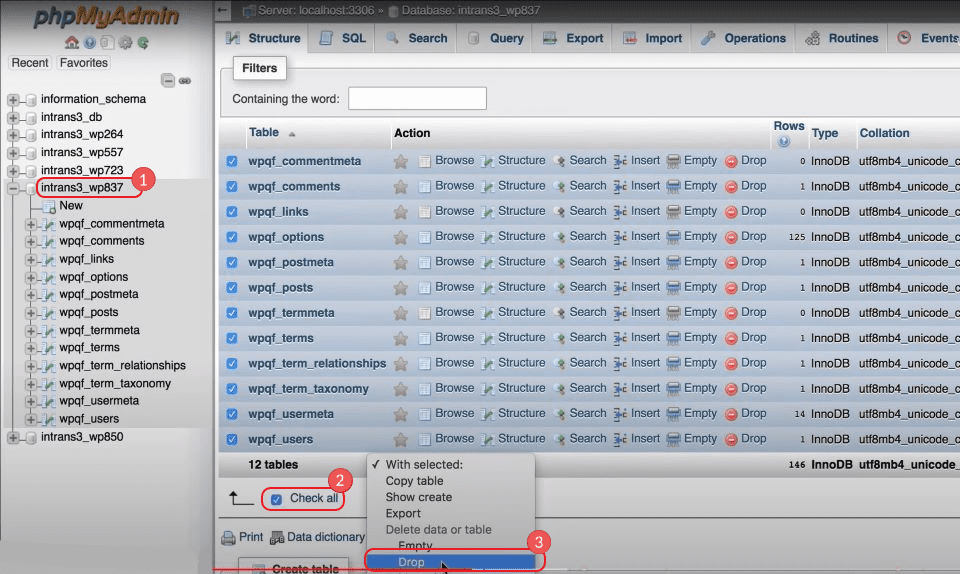Open the SQL tab
960x574 pixels.
342,38
